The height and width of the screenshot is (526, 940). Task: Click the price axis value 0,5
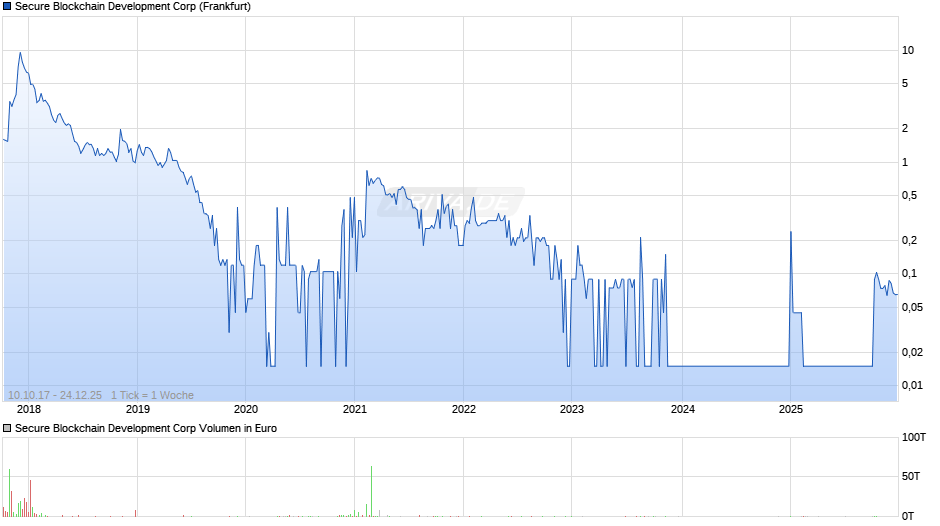909,196
